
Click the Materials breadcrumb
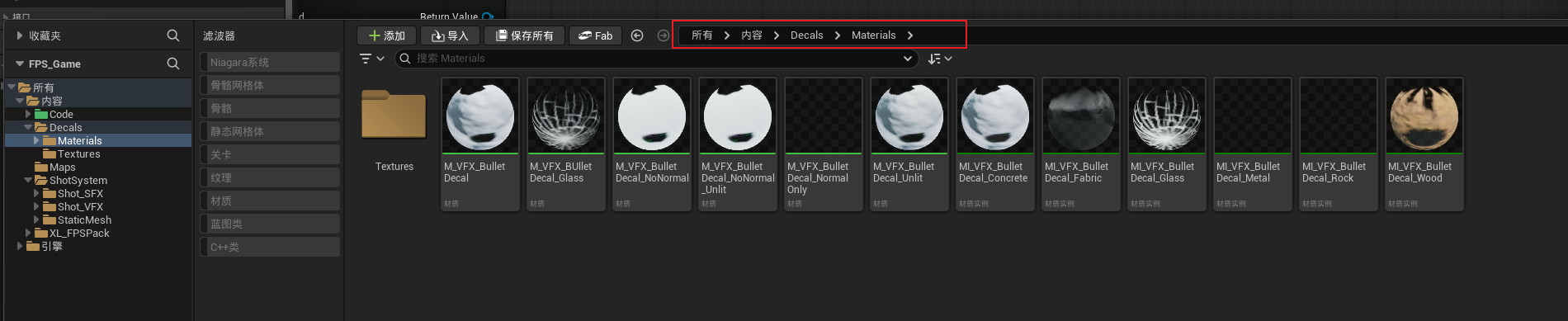point(873,35)
